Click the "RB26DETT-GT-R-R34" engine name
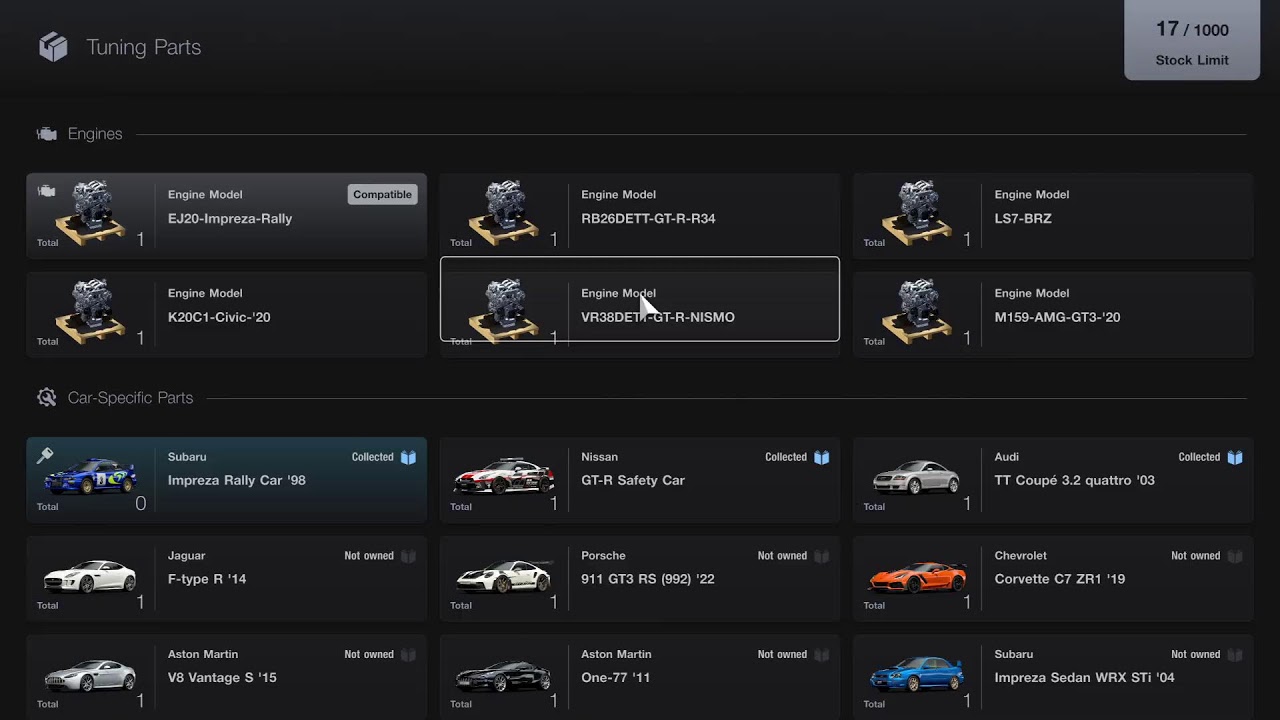This screenshot has height=720, width=1280. pos(648,219)
